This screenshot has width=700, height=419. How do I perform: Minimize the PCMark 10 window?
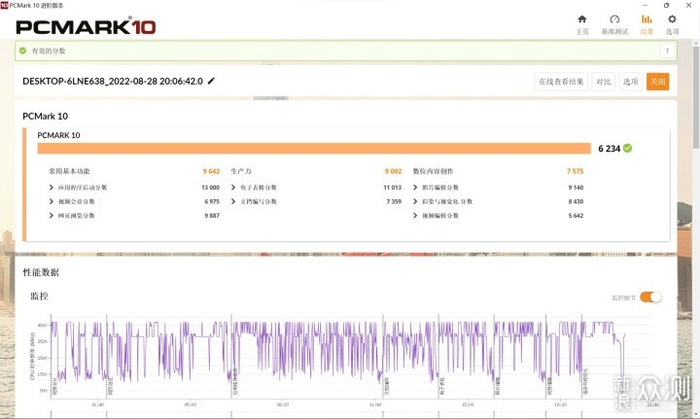(x=645, y=5)
